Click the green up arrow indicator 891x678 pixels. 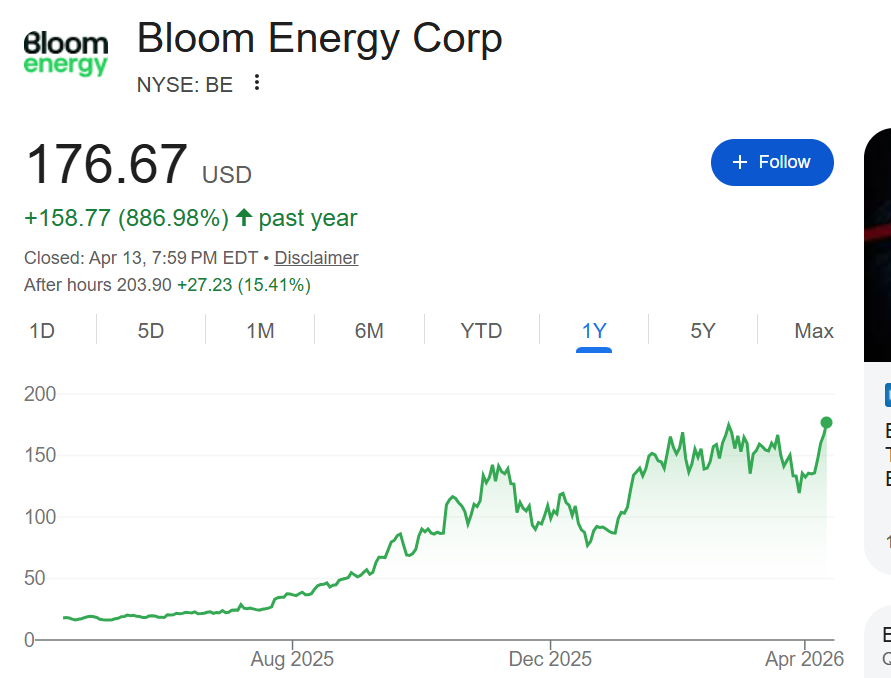point(244,217)
